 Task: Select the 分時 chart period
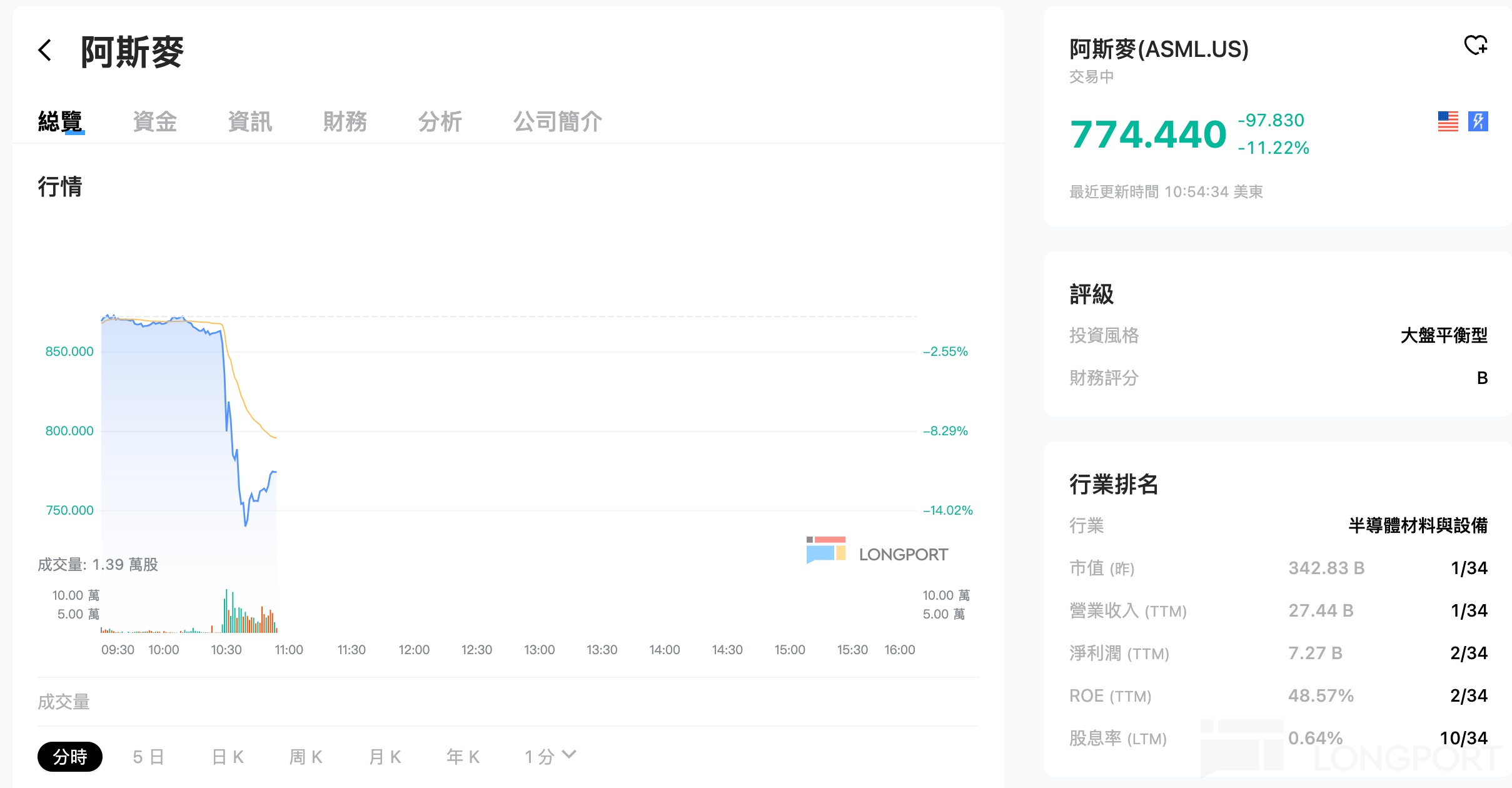pyautogui.click(x=70, y=757)
